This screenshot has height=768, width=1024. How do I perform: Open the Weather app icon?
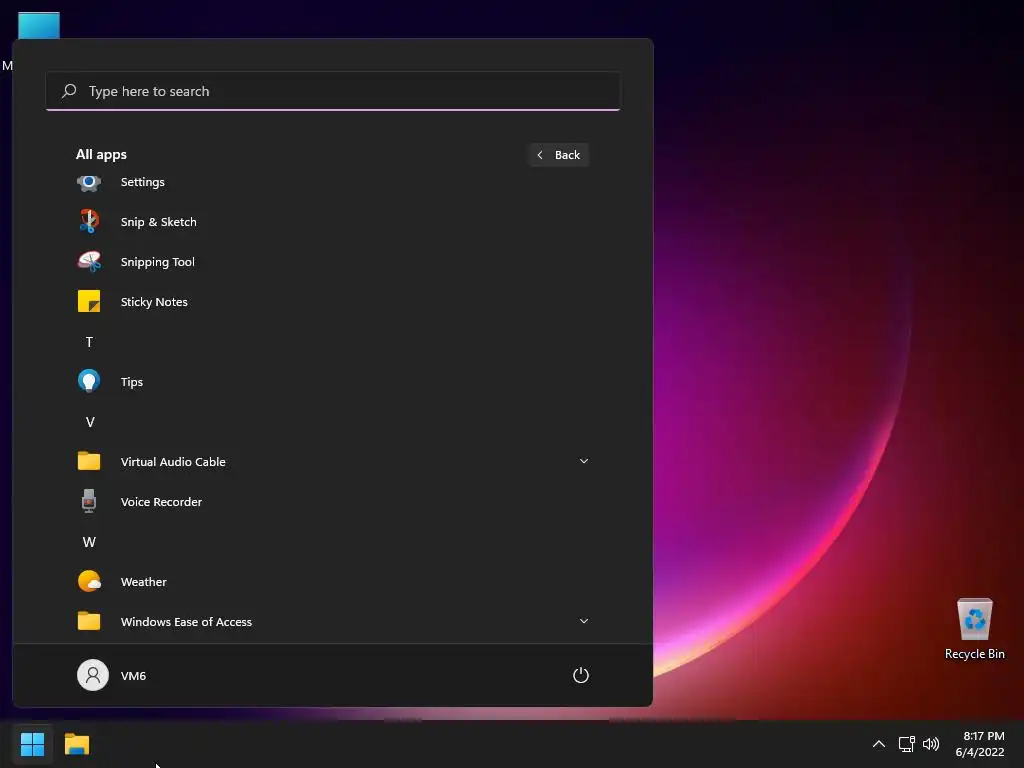tap(89, 581)
